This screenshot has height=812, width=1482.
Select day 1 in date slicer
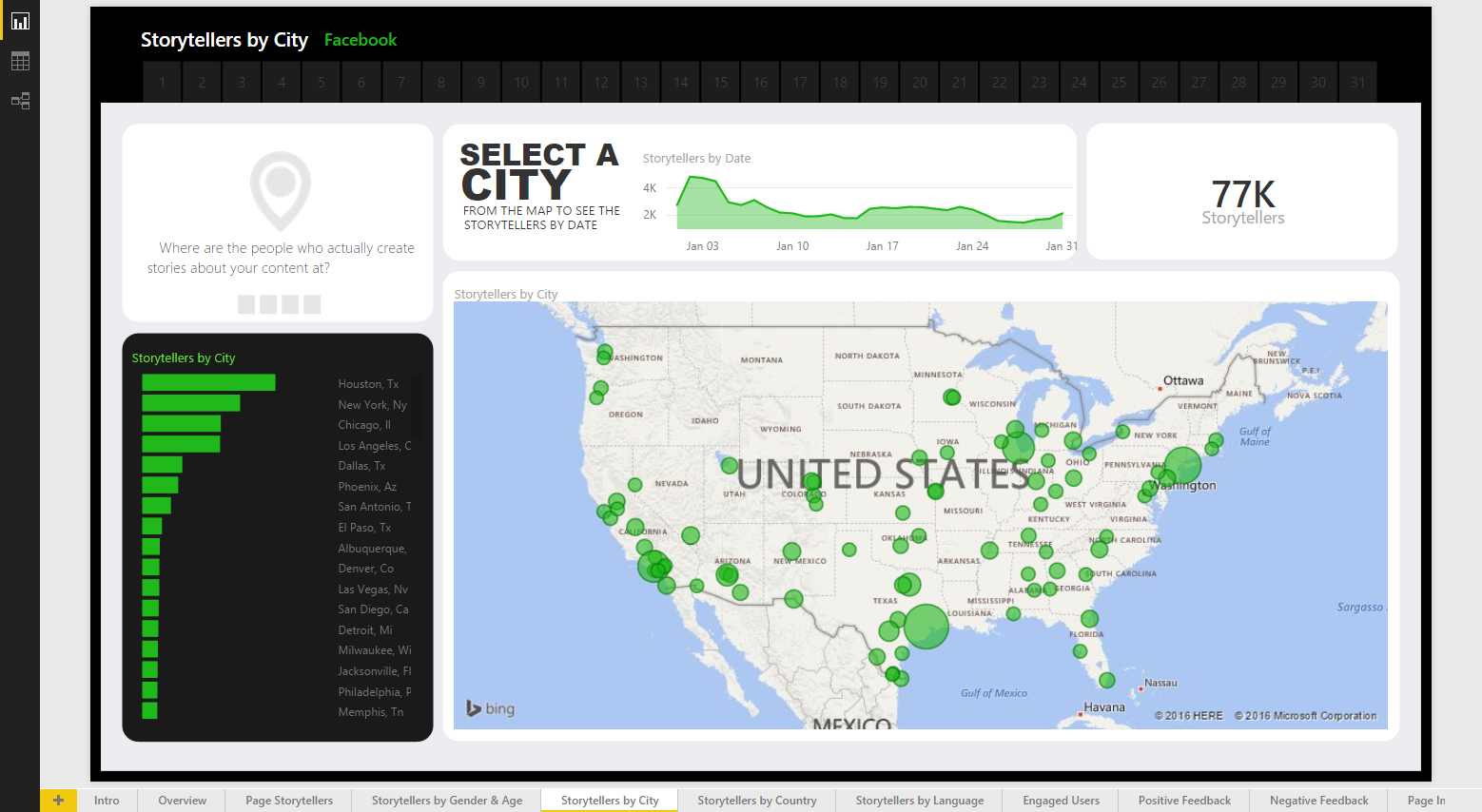click(163, 83)
